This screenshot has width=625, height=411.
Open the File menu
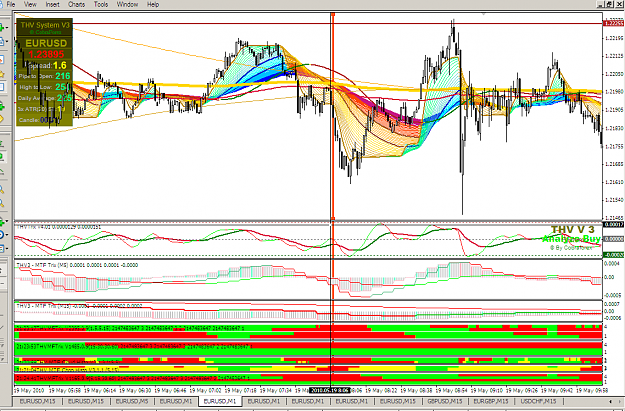(x=11, y=4)
